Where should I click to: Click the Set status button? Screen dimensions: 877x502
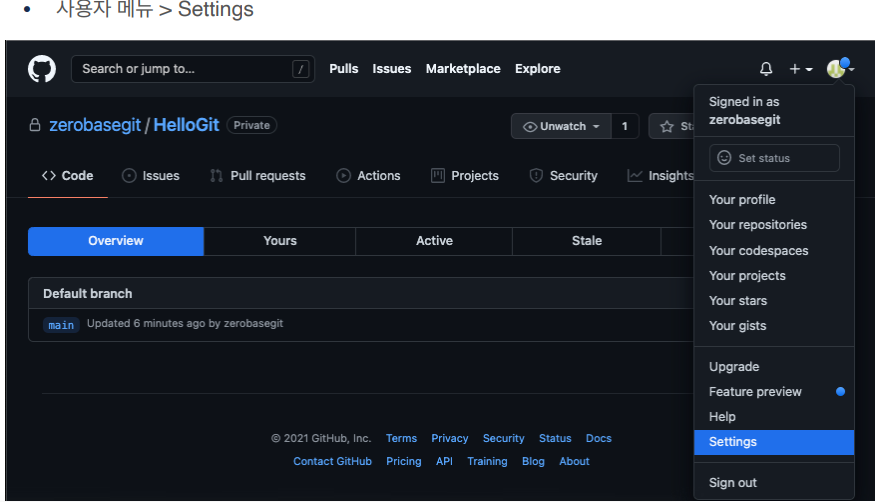(x=774, y=158)
